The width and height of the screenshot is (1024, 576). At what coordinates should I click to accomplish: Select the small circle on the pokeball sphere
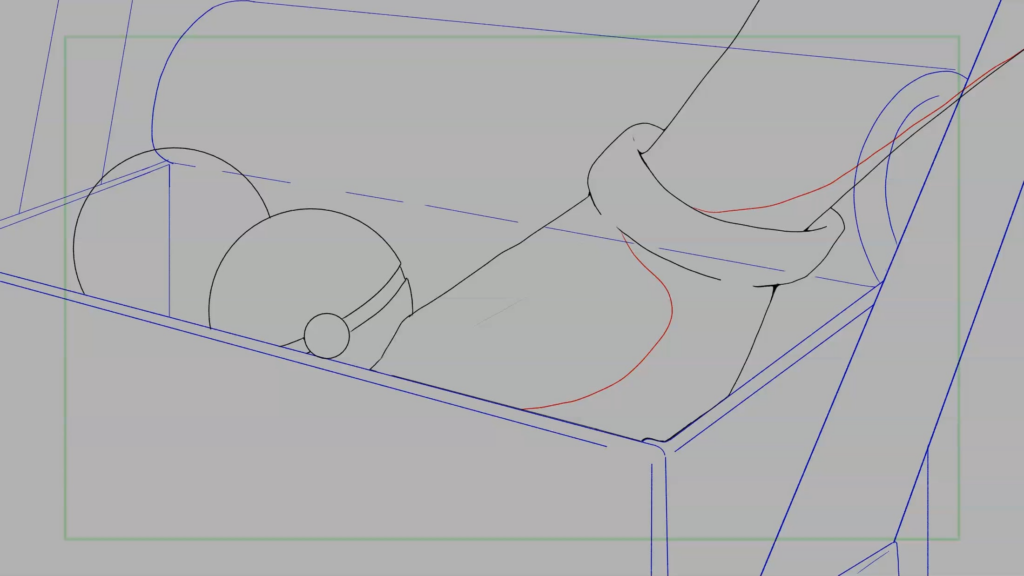point(328,334)
